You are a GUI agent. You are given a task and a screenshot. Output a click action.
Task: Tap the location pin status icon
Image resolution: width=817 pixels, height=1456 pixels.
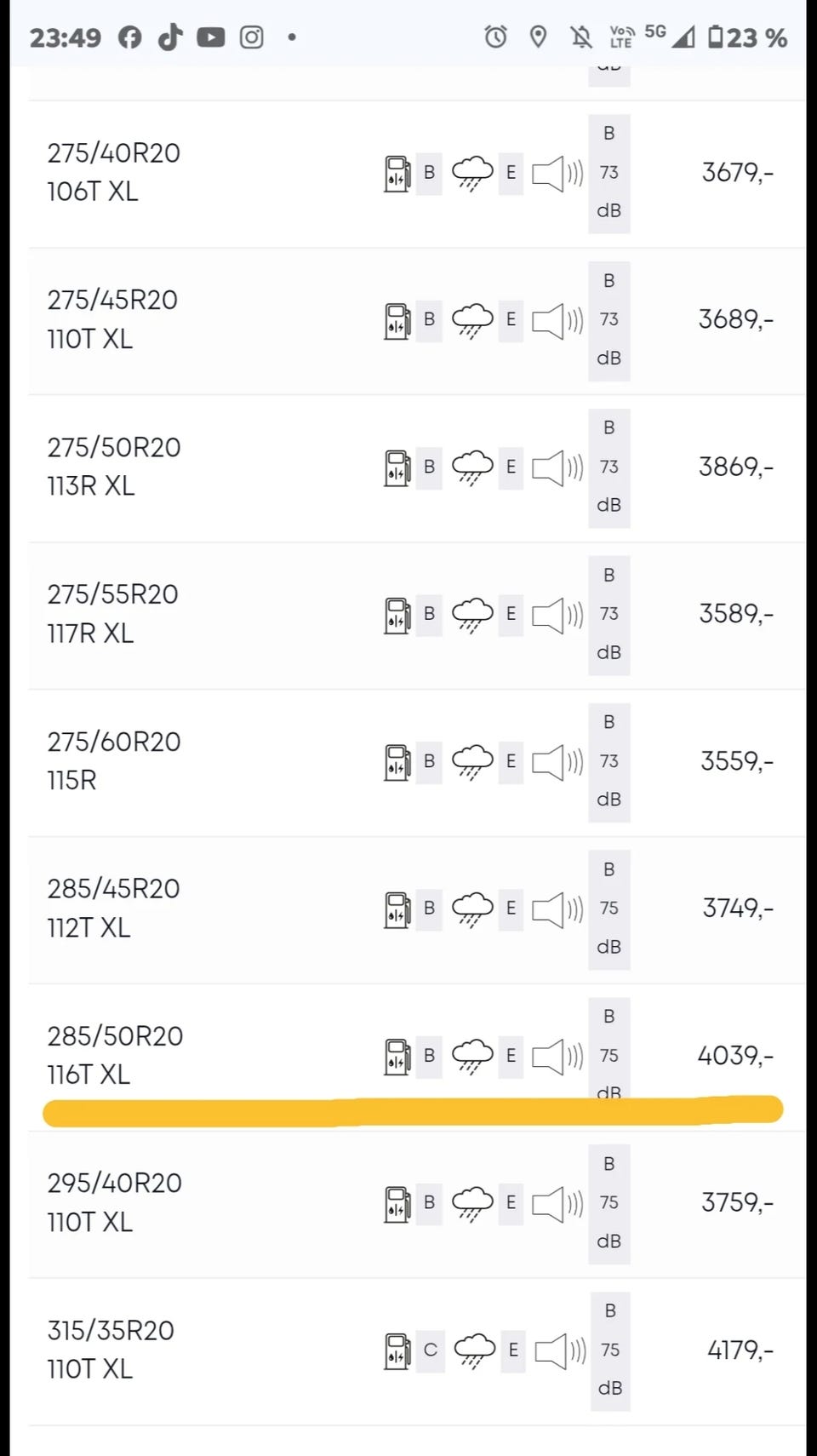(538, 37)
